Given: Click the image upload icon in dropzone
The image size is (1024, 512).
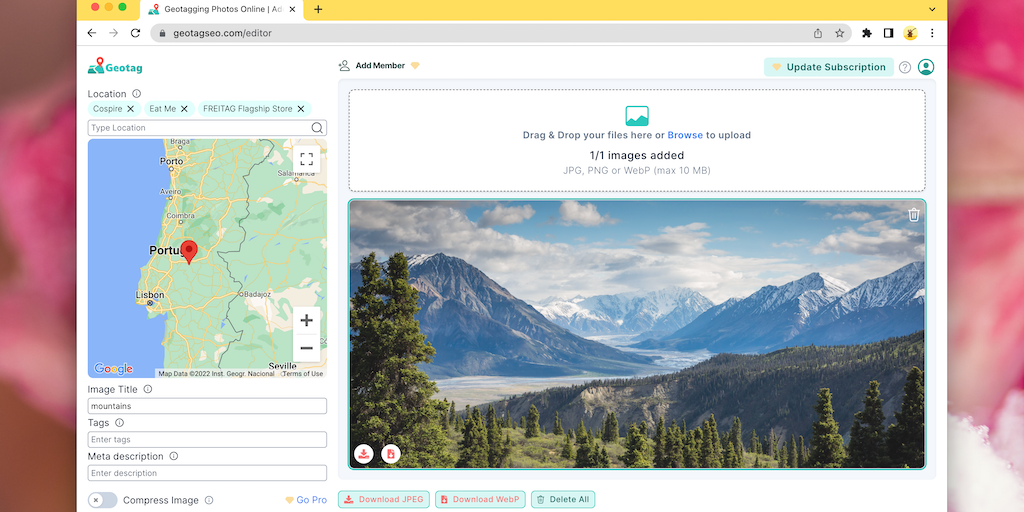Looking at the screenshot, I should pyautogui.click(x=637, y=116).
